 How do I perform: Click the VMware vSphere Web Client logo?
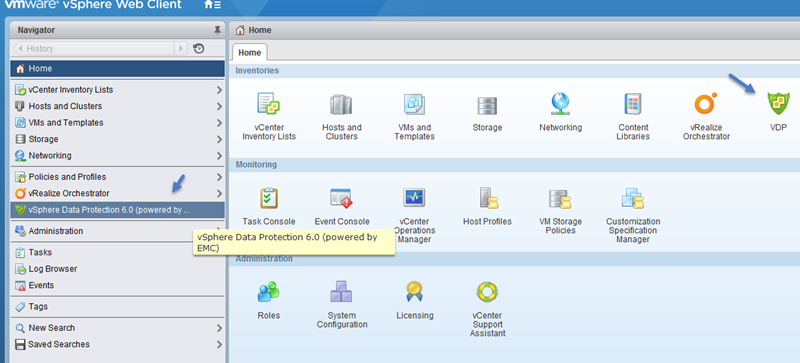(93, 5)
